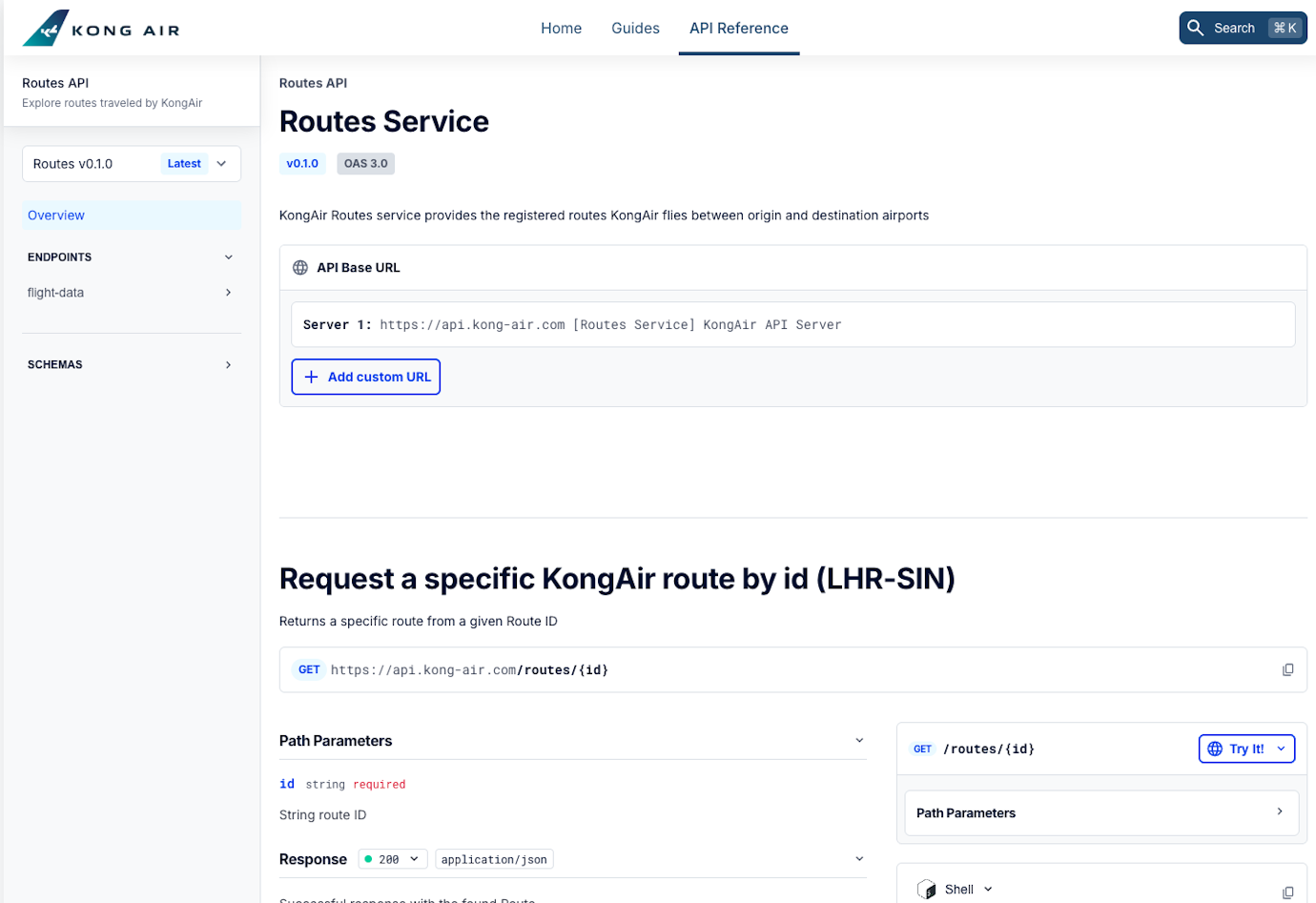Click the Add custom URL button
Image resolution: width=1316 pixels, height=903 pixels.
tap(365, 377)
